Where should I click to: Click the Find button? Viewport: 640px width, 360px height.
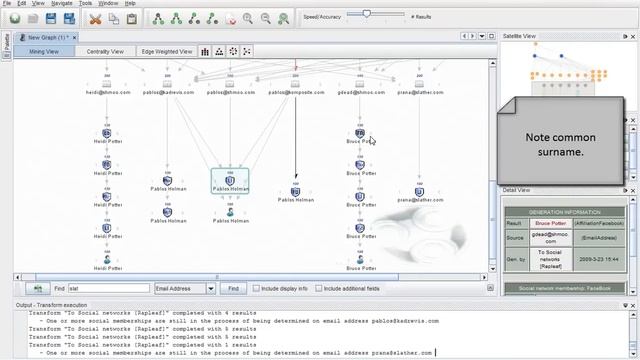pyautogui.click(x=233, y=289)
